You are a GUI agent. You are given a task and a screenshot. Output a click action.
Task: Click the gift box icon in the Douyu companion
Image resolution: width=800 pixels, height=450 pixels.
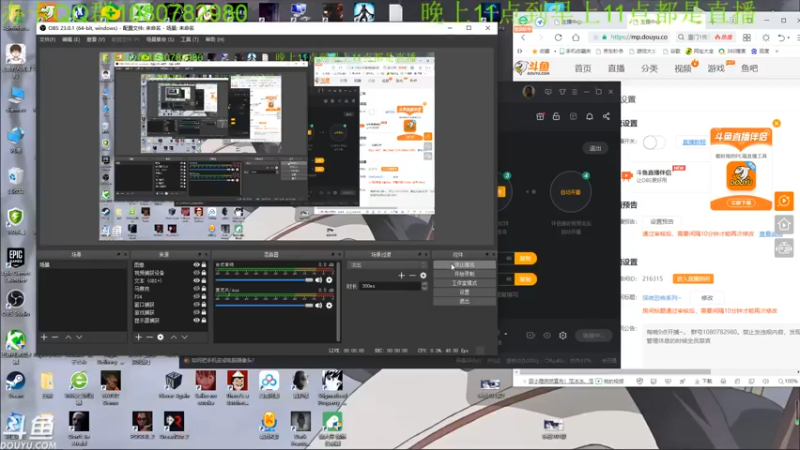tap(540, 116)
